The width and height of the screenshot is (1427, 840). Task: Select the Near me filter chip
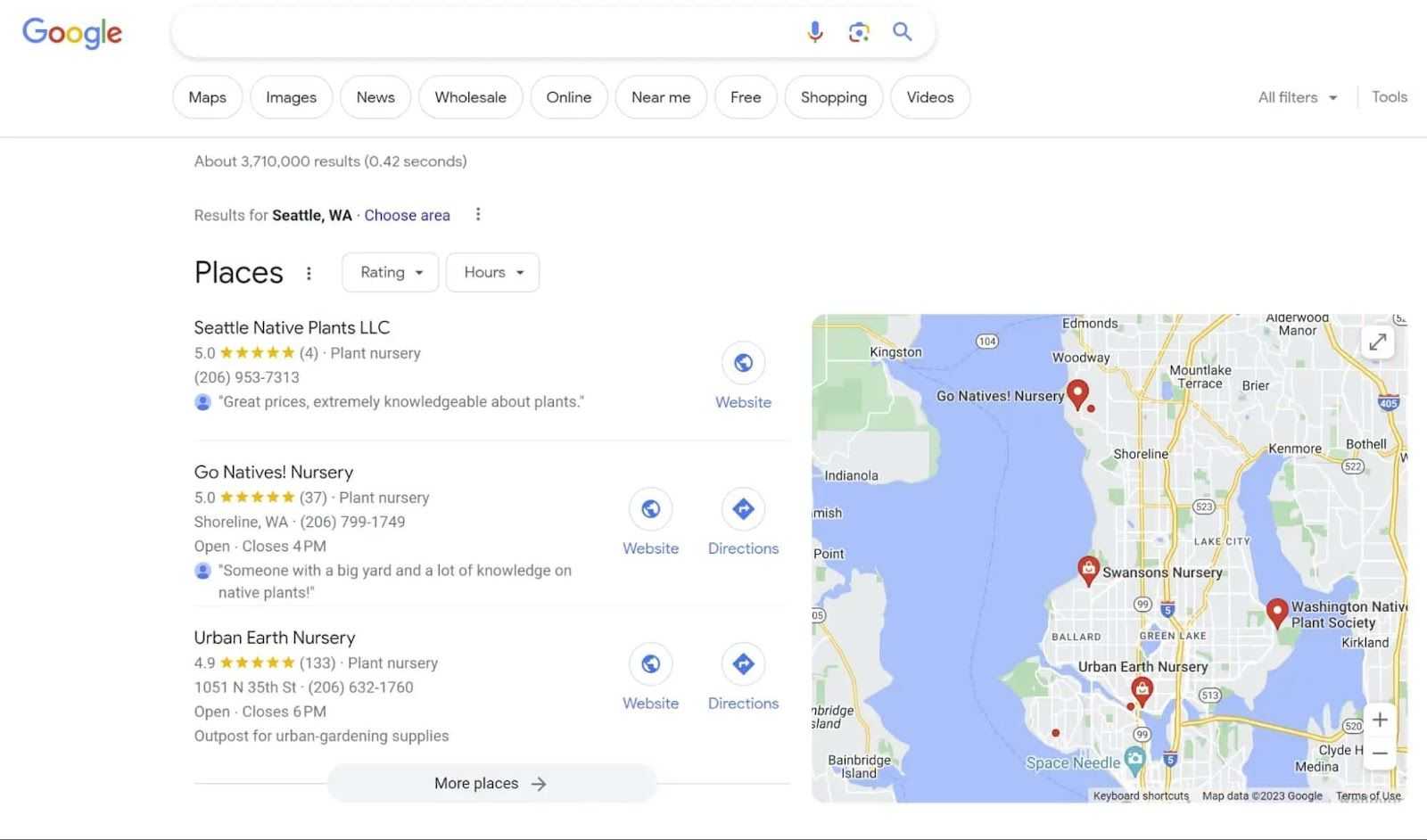tap(661, 97)
